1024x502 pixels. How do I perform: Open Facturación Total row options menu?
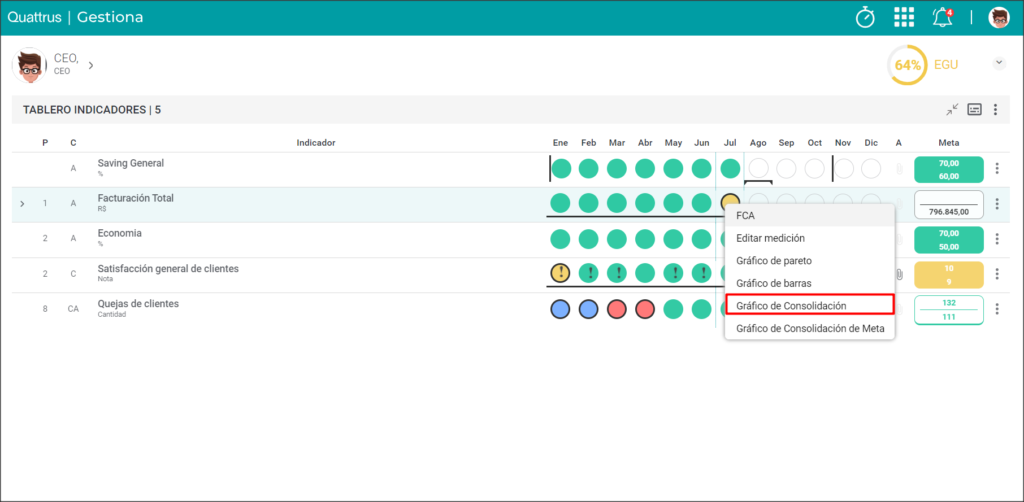[x=997, y=204]
